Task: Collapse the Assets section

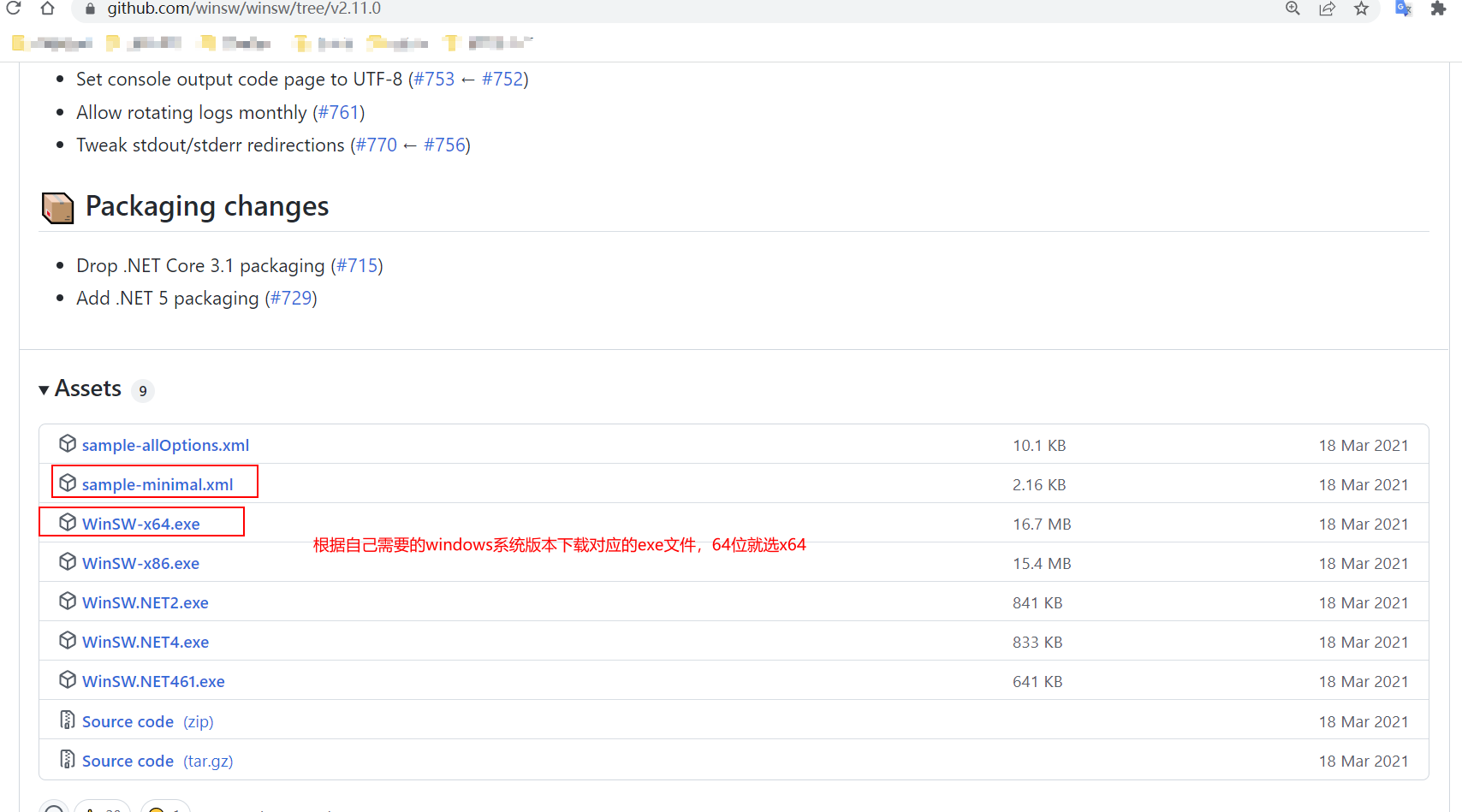Action: click(x=44, y=389)
